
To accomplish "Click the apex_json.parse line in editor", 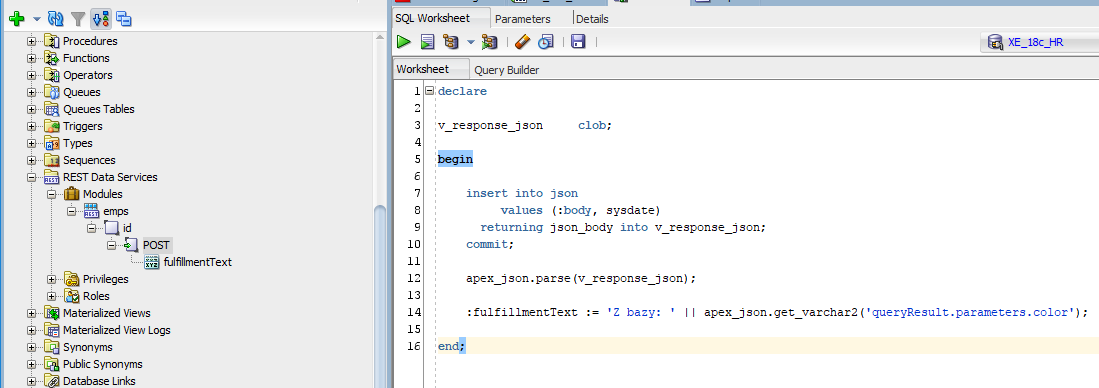I will coord(581,278).
